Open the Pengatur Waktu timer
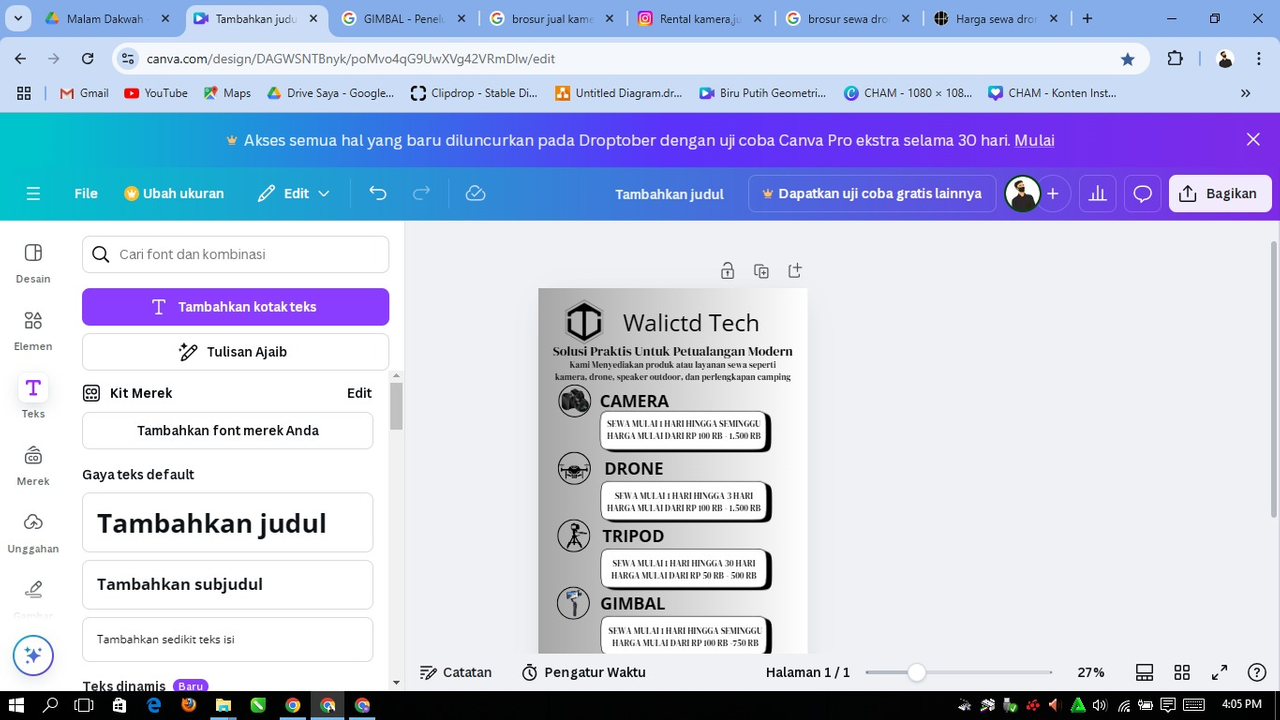The image size is (1280, 720). pos(584,673)
